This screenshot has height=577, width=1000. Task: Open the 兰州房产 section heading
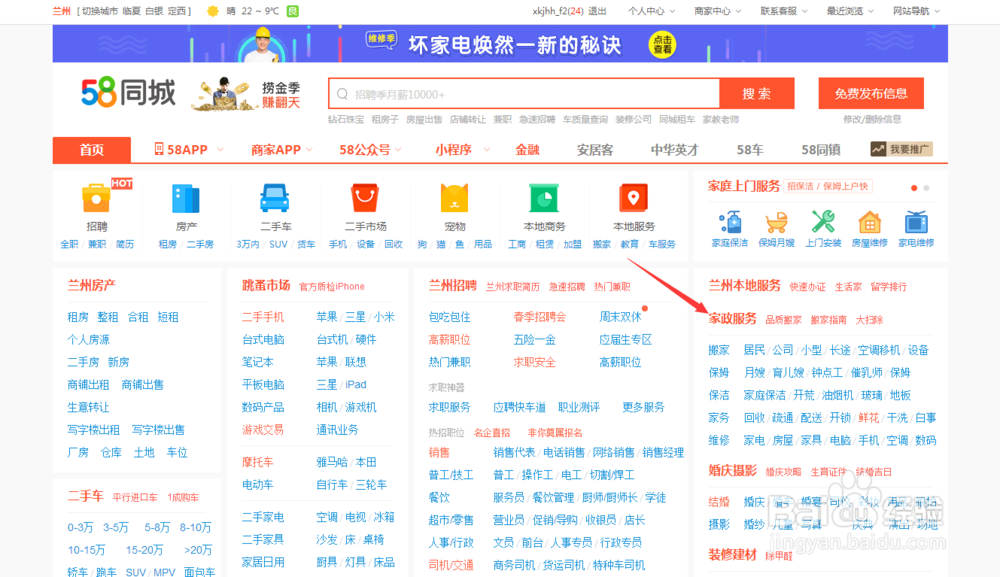91,285
